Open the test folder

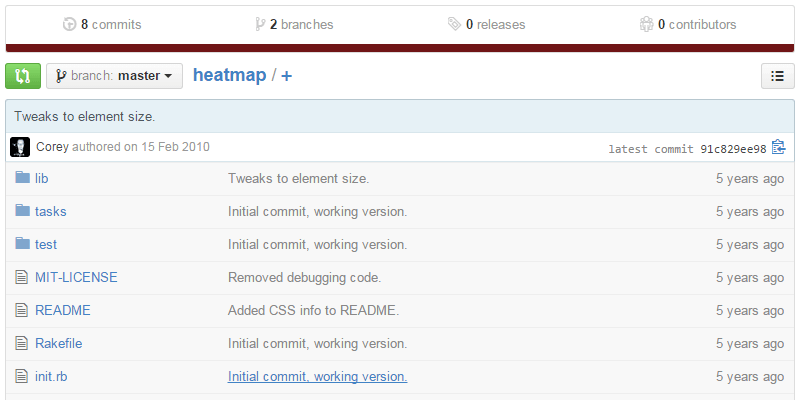click(x=46, y=245)
